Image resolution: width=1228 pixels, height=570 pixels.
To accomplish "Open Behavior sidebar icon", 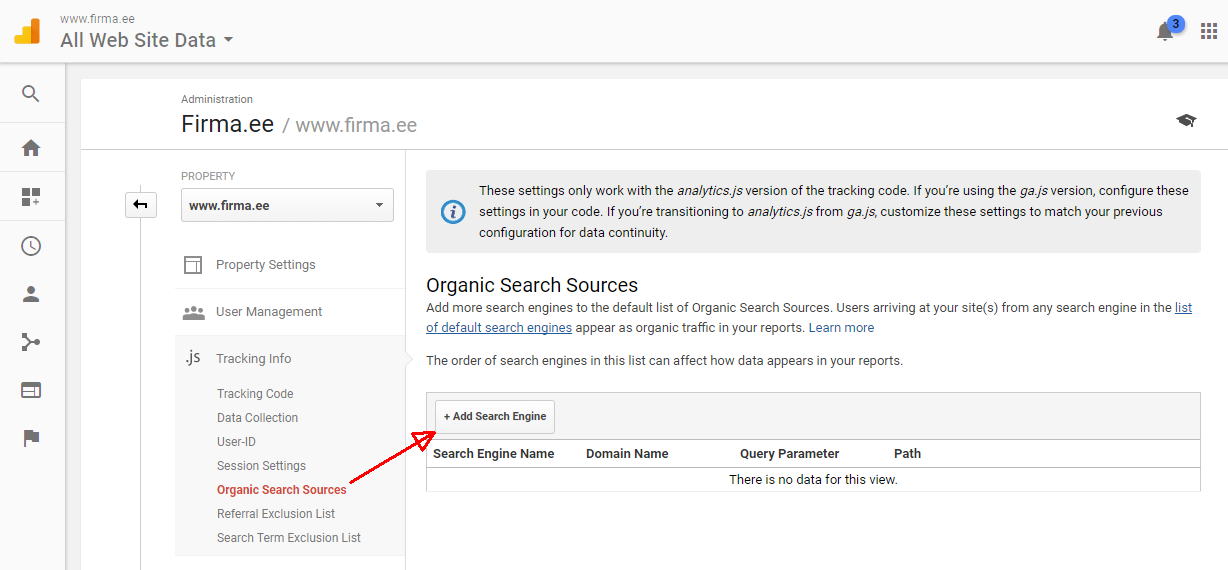I will click(x=31, y=390).
